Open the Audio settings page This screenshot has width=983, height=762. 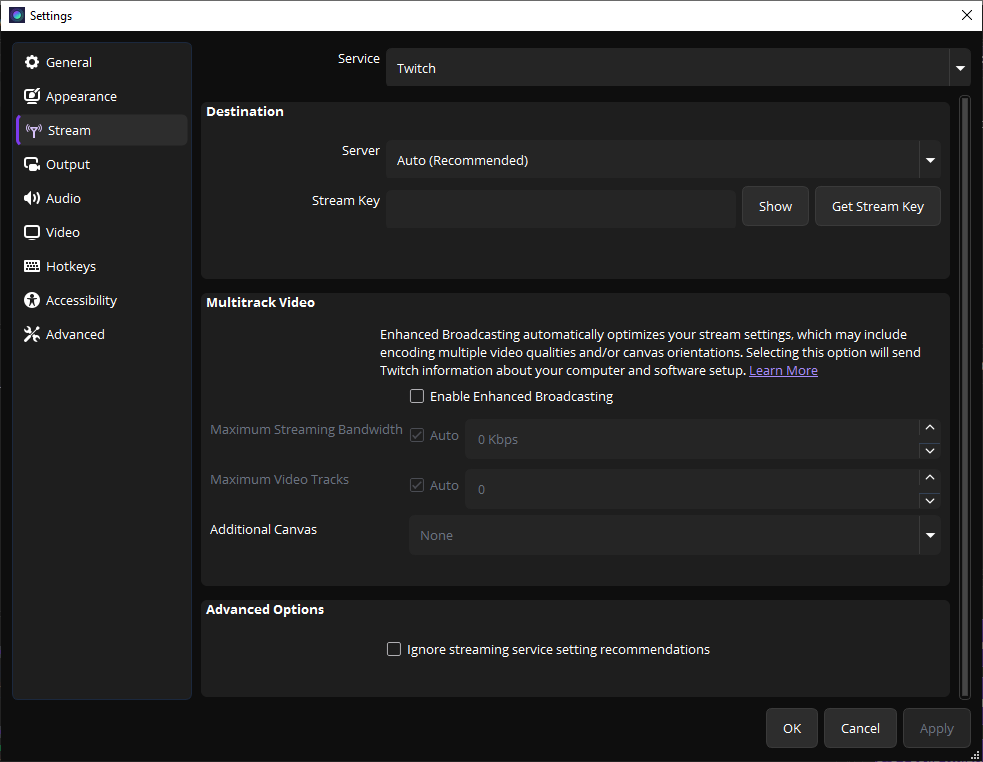[x=102, y=198]
